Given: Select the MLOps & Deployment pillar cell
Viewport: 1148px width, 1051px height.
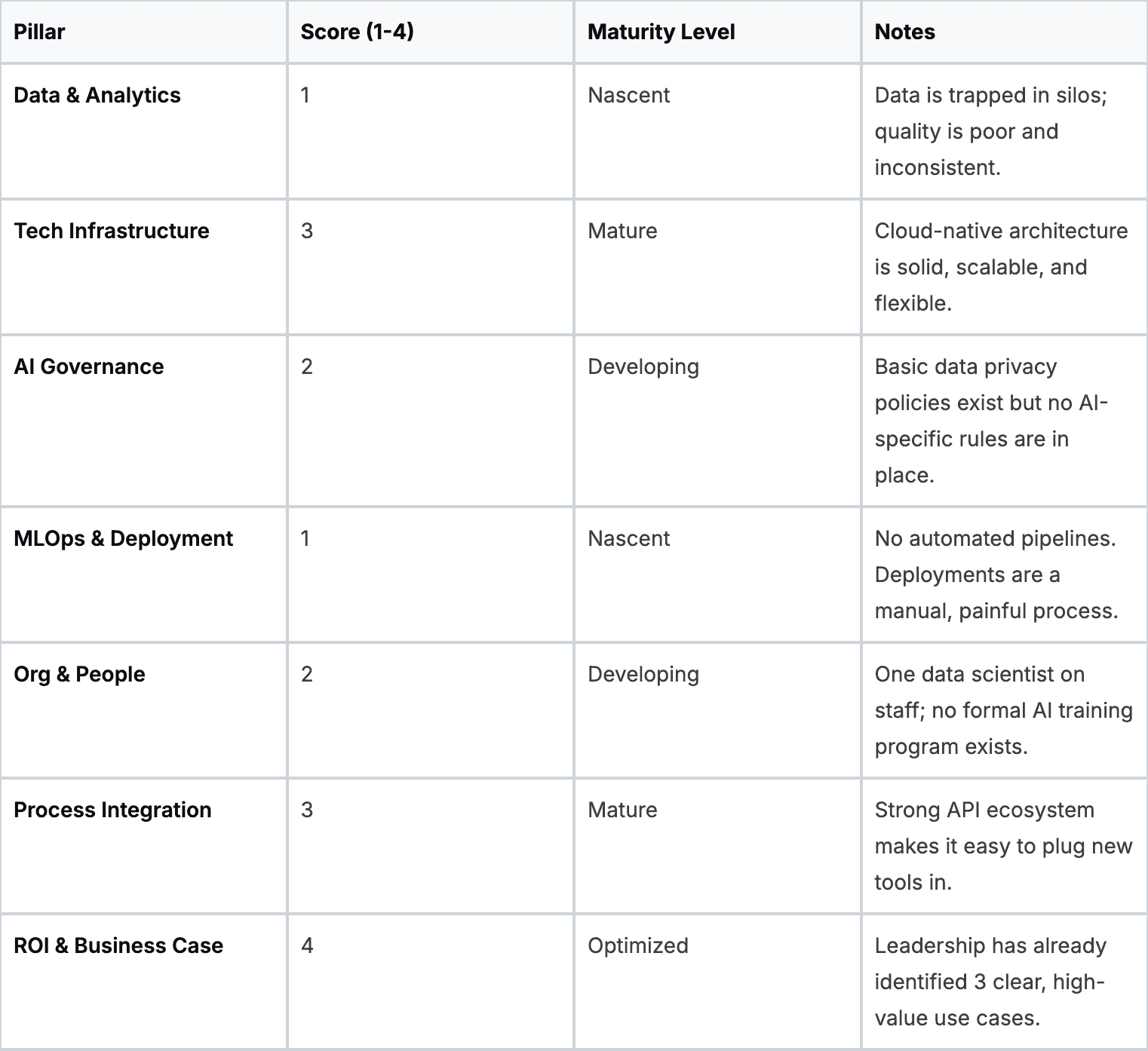Looking at the screenshot, I should coord(124,538).
